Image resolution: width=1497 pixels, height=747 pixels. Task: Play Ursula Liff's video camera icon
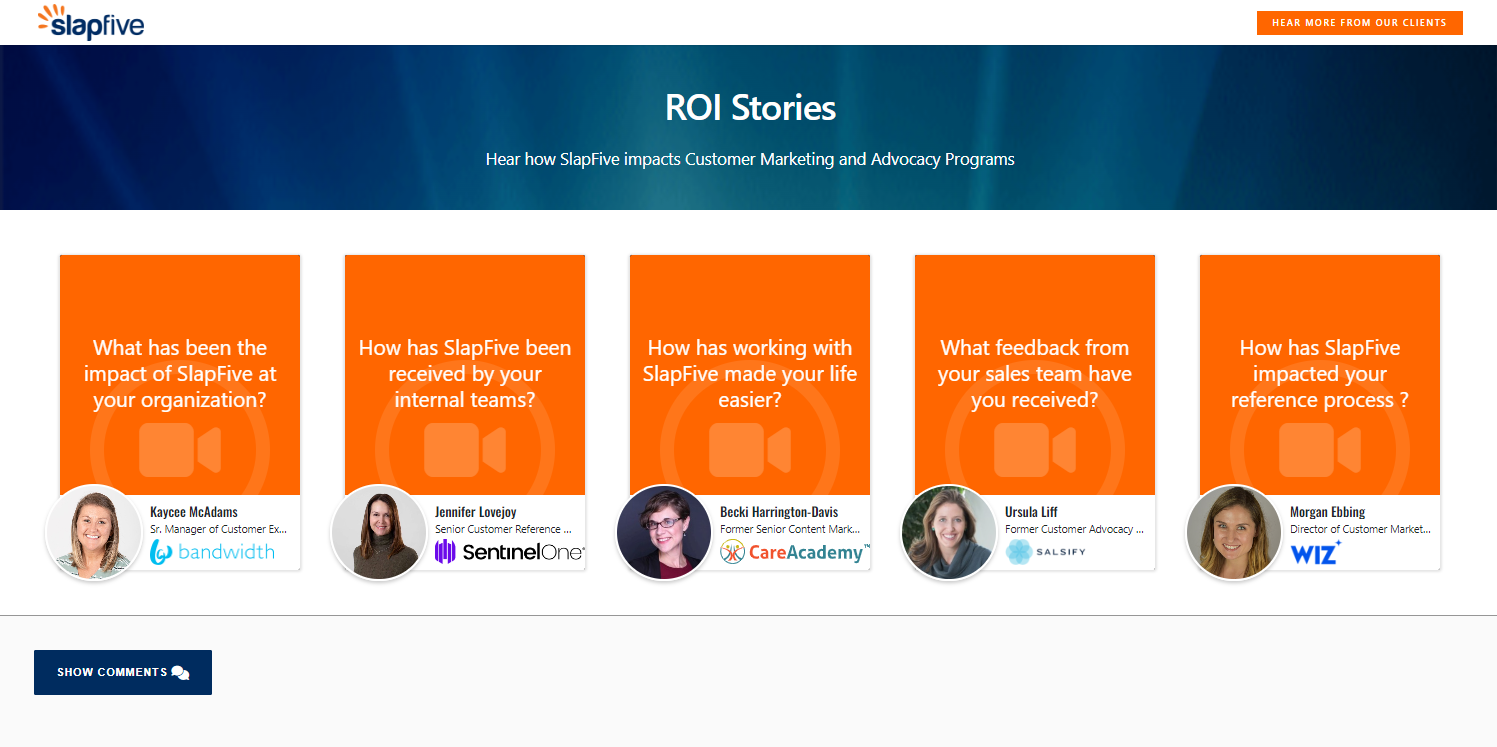[1035, 450]
